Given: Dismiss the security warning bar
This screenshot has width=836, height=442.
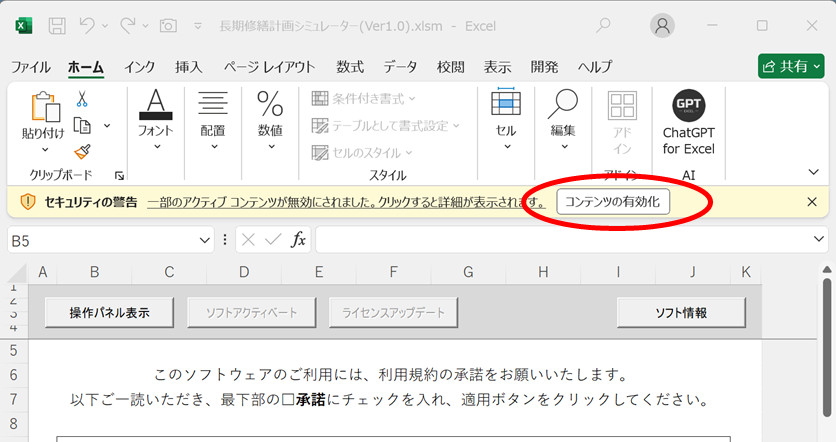Looking at the screenshot, I should (x=812, y=201).
